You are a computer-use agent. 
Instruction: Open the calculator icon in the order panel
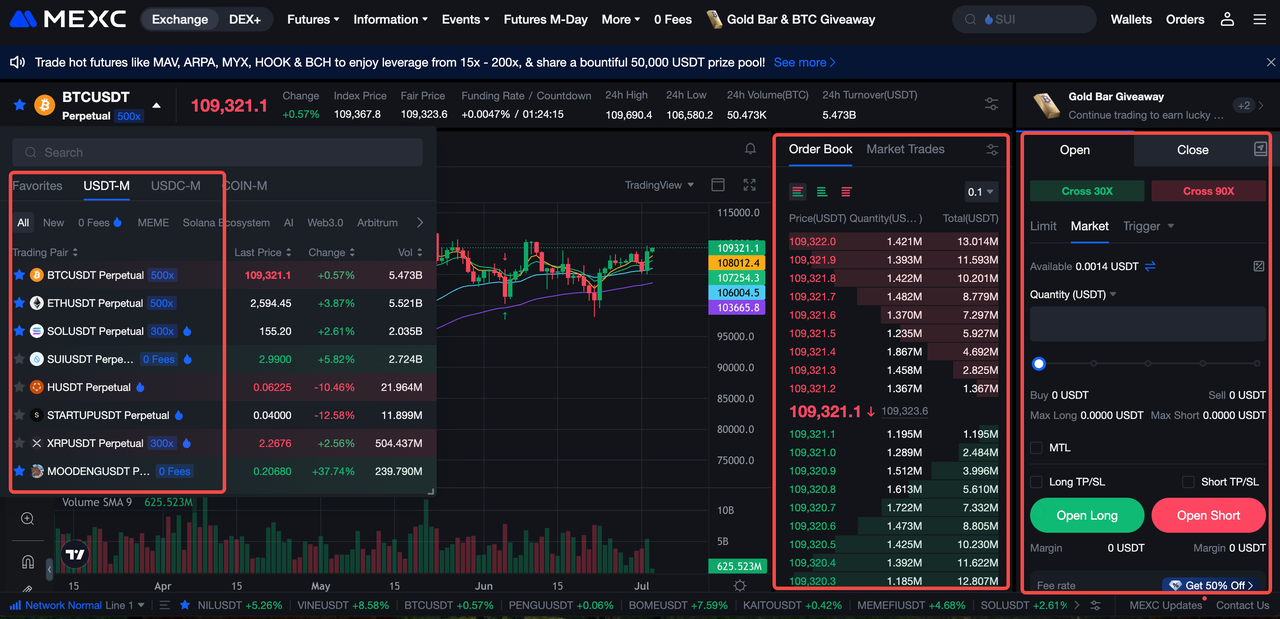click(1259, 266)
